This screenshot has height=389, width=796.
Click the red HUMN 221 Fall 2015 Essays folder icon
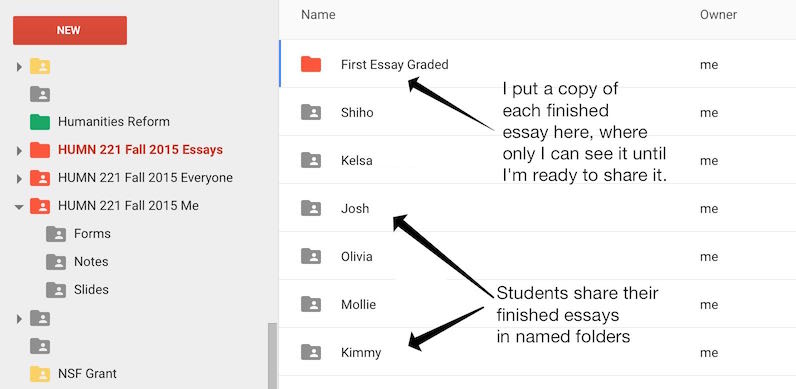(x=40, y=150)
